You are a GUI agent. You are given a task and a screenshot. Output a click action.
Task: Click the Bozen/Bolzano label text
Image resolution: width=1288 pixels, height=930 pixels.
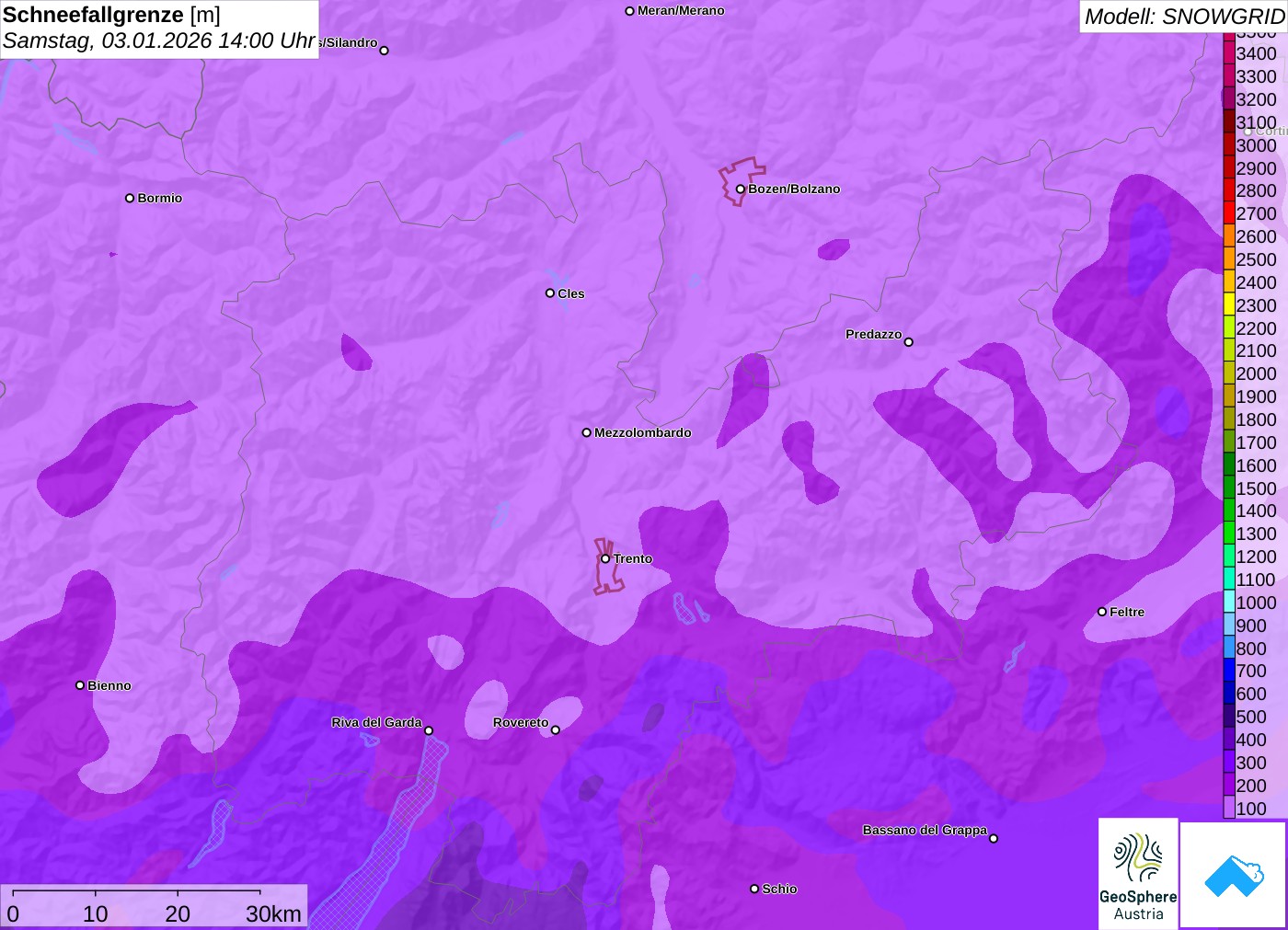(794, 189)
